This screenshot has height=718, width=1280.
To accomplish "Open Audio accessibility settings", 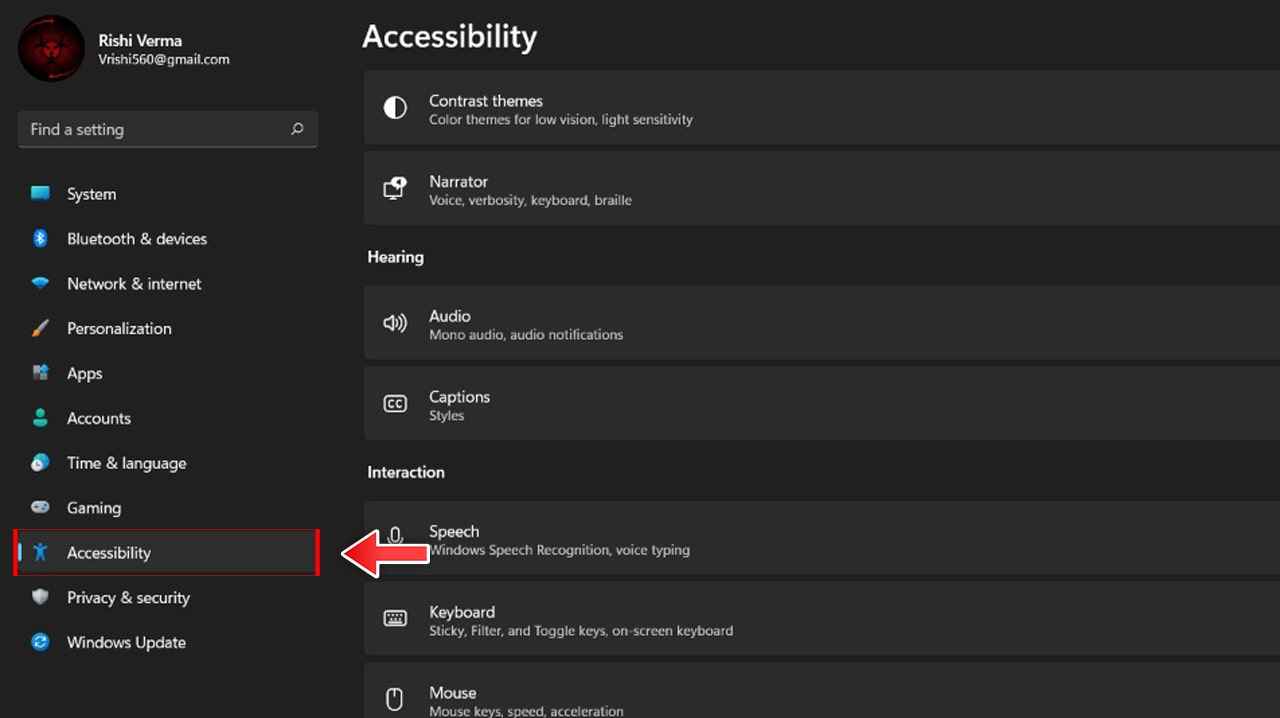I will [822, 323].
